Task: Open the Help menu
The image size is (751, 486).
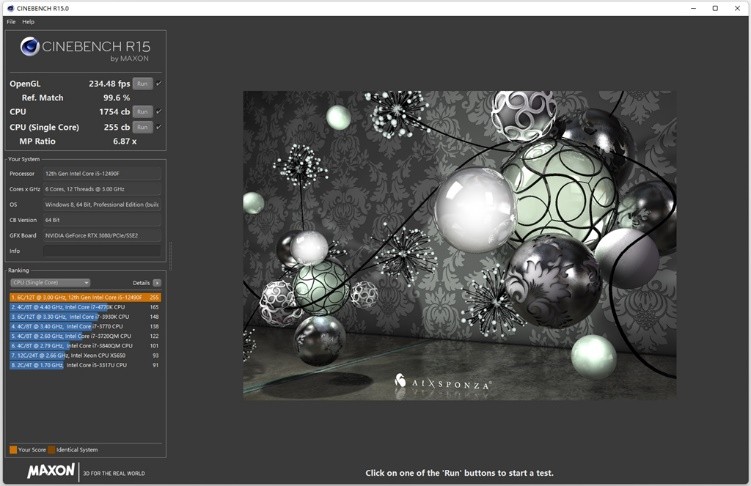Action: [x=28, y=21]
